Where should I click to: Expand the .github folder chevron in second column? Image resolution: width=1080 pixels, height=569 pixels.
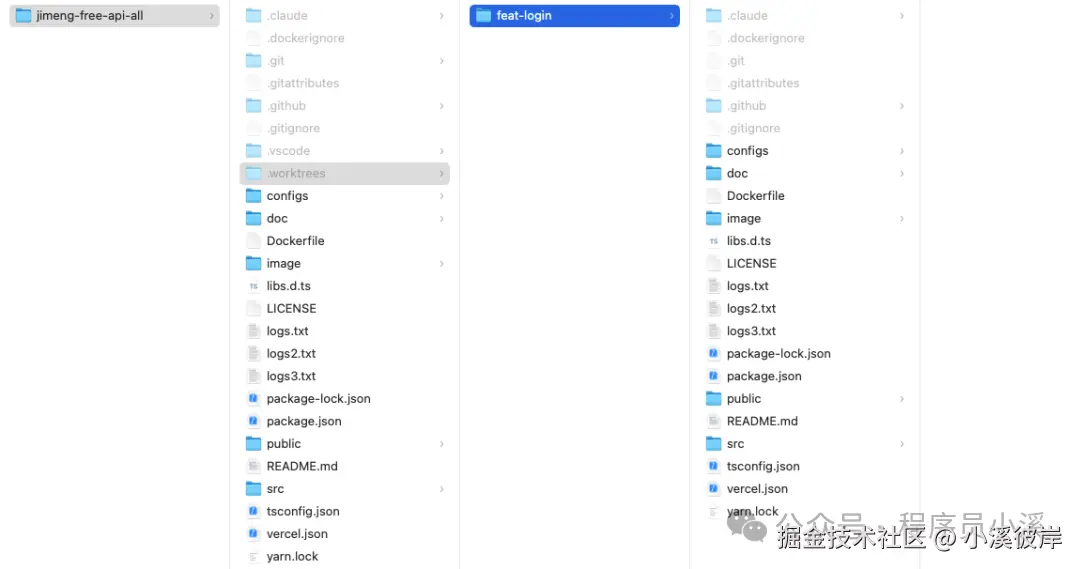tap(442, 106)
